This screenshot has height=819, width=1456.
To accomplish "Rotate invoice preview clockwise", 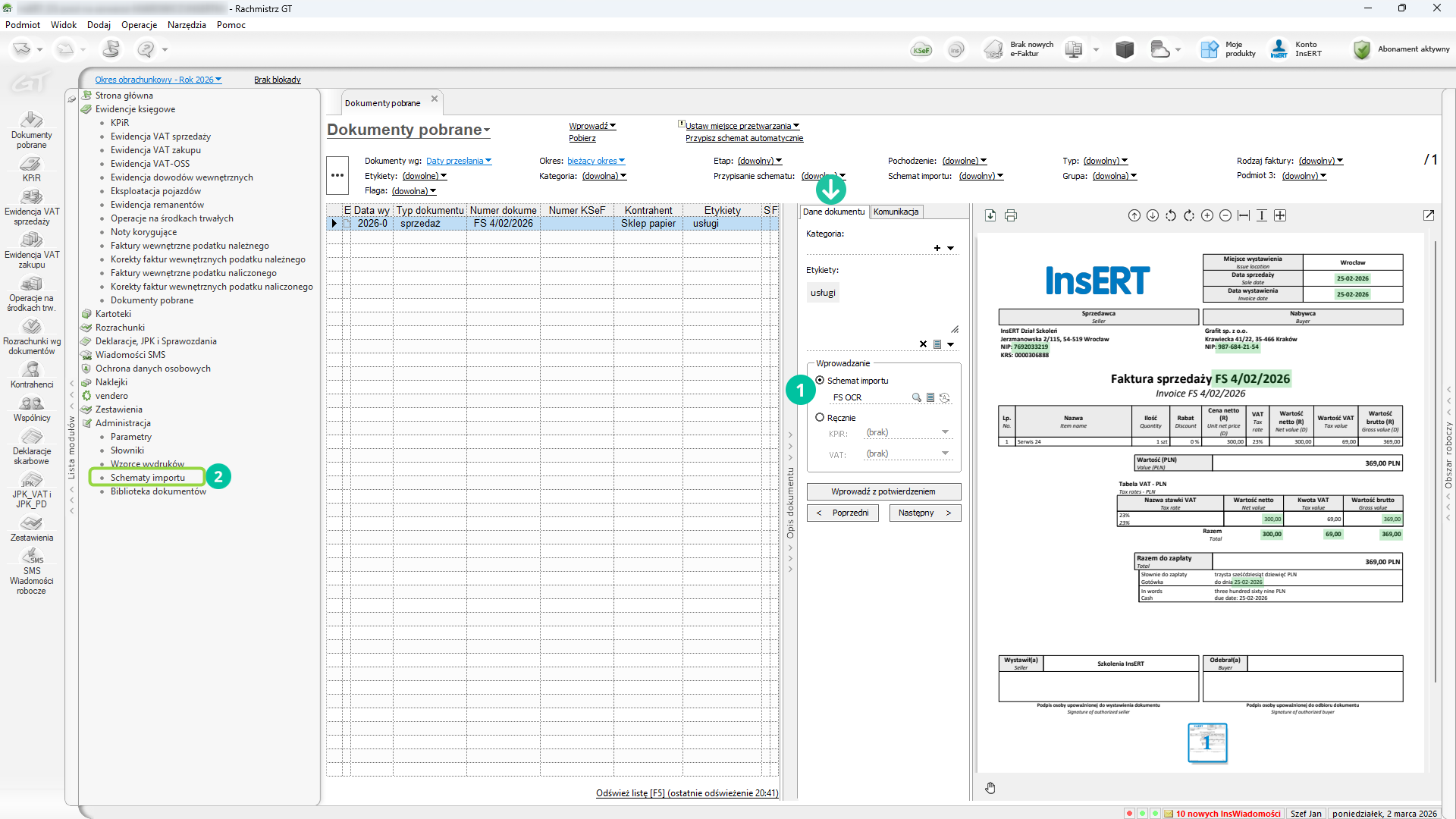I will pyautogui.click(x=1189, y=216).
